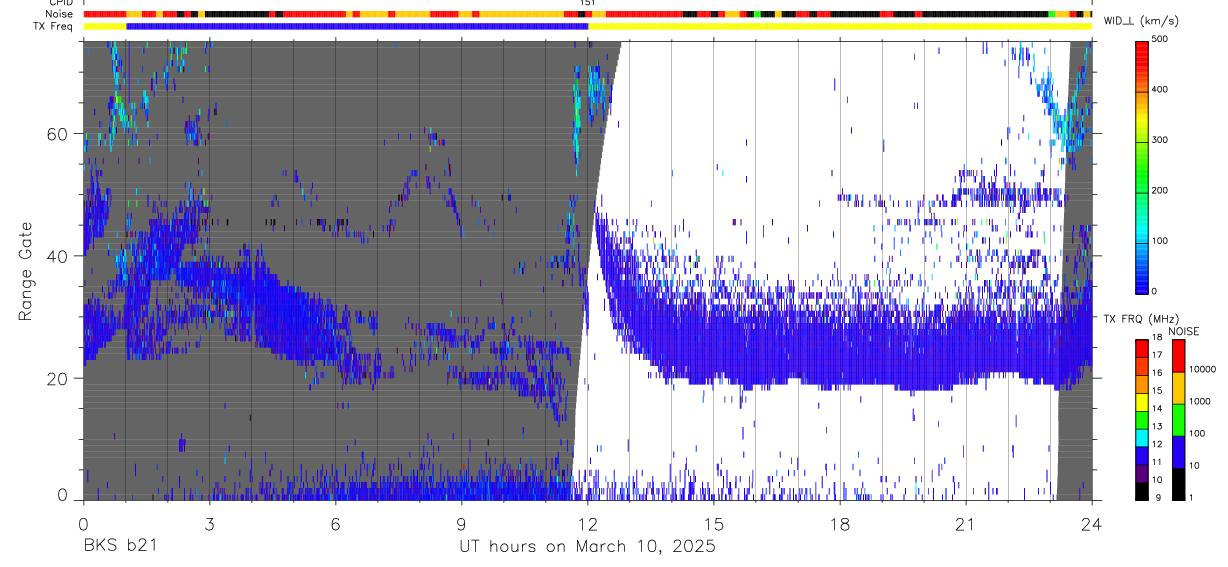Screen dimensions: 1228x567
Task: Click the '24' tick on UT hours axis
Action: coord(1092,523)
